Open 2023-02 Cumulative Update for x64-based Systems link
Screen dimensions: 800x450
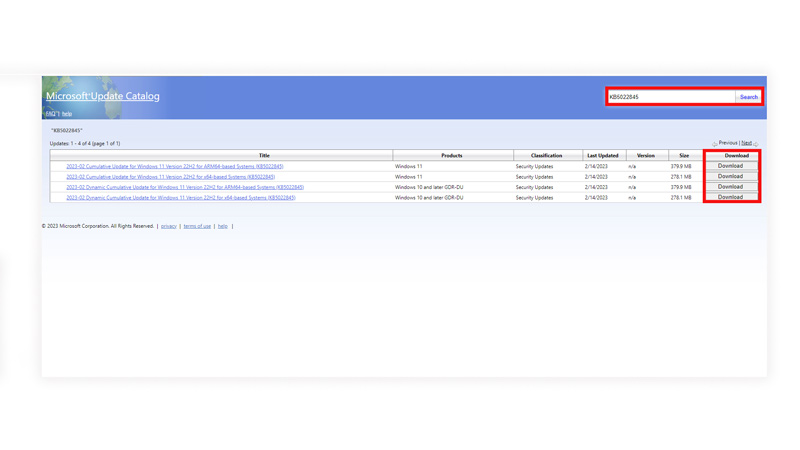tap(170, 177)
